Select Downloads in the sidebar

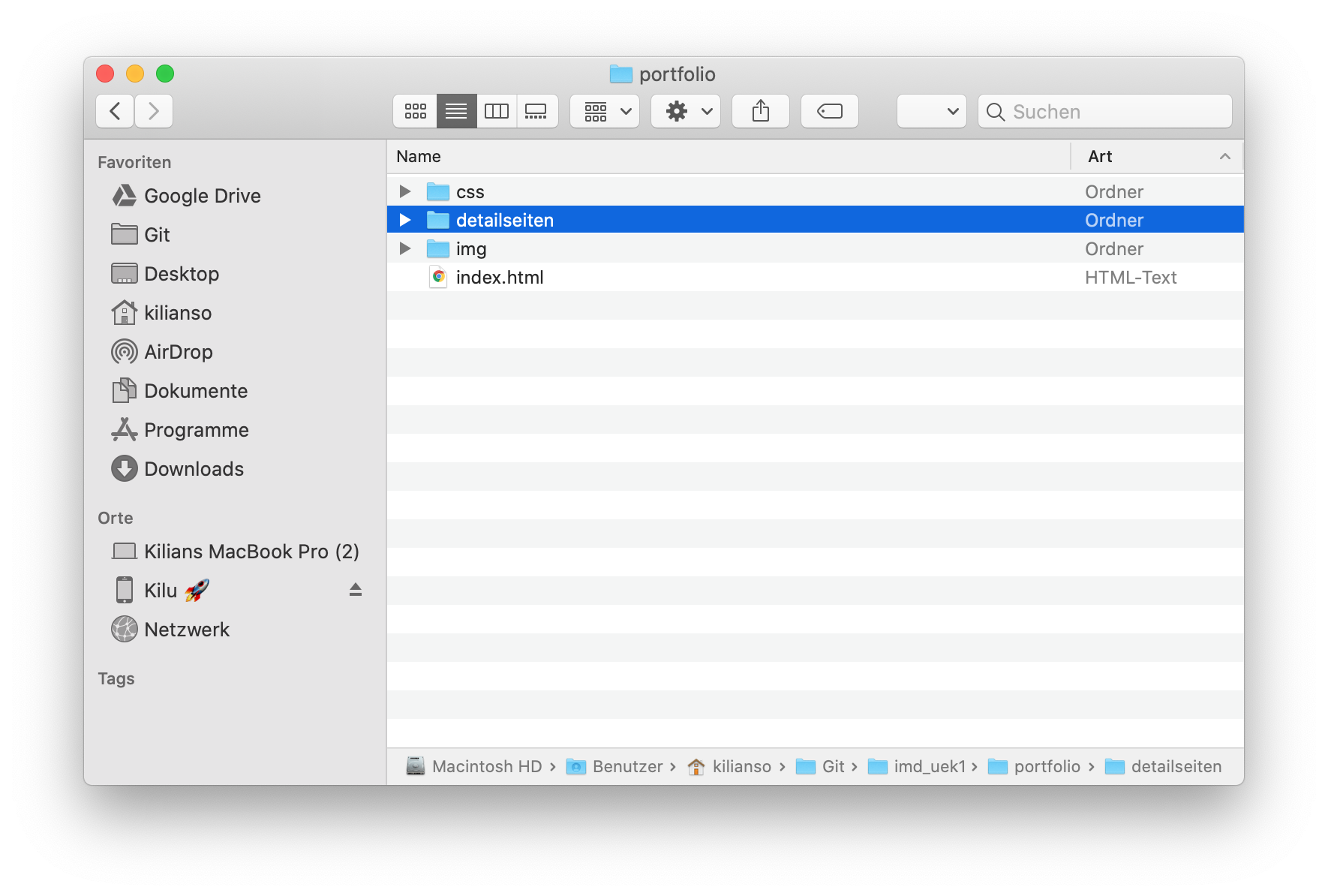pyautogui.click(x=194, y=468)
